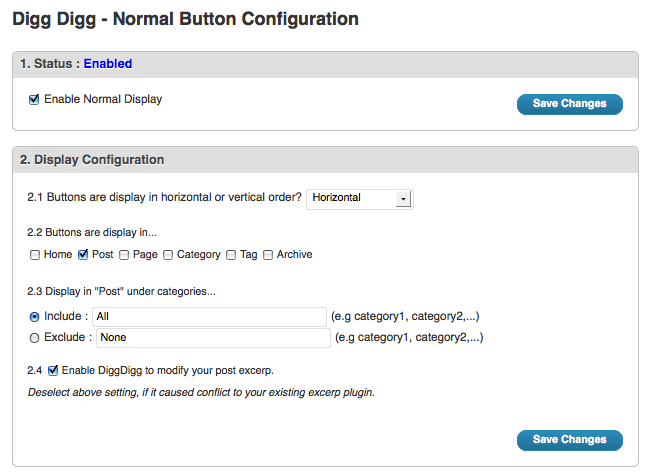The width and height of the screenshot is (650, 474).
Task: Enable the Tag display checkbox
Action: pyautogui.click(x=231, y=255)
